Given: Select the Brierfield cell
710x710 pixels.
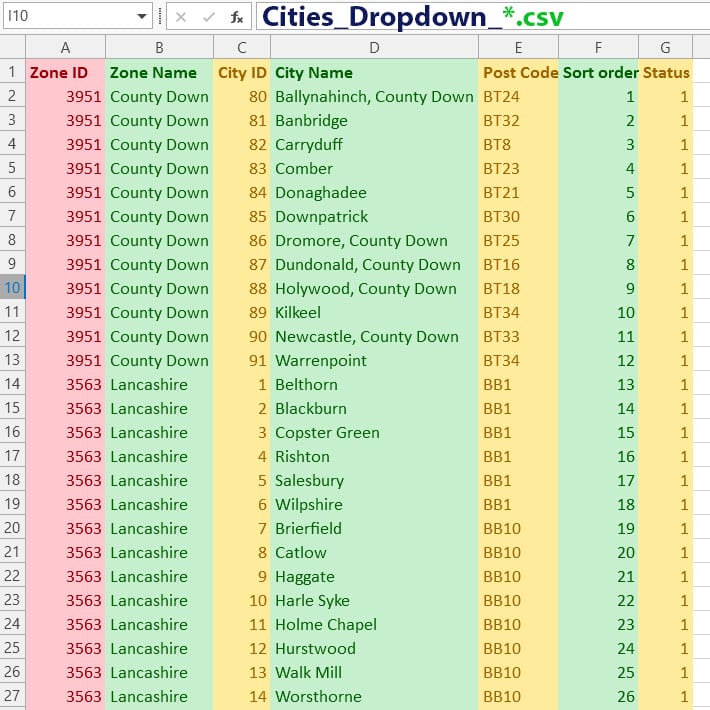Looking at the screenshot, I should 374,528.
